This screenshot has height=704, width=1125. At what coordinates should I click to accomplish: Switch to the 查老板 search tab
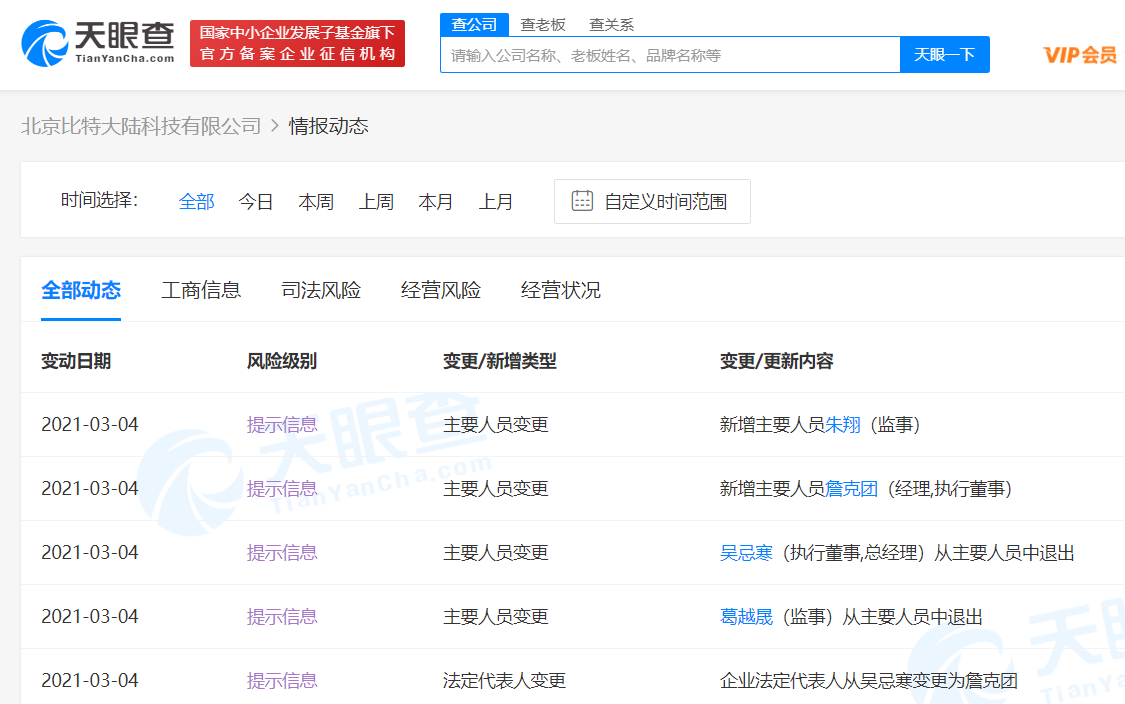click(x=543, y=25)
